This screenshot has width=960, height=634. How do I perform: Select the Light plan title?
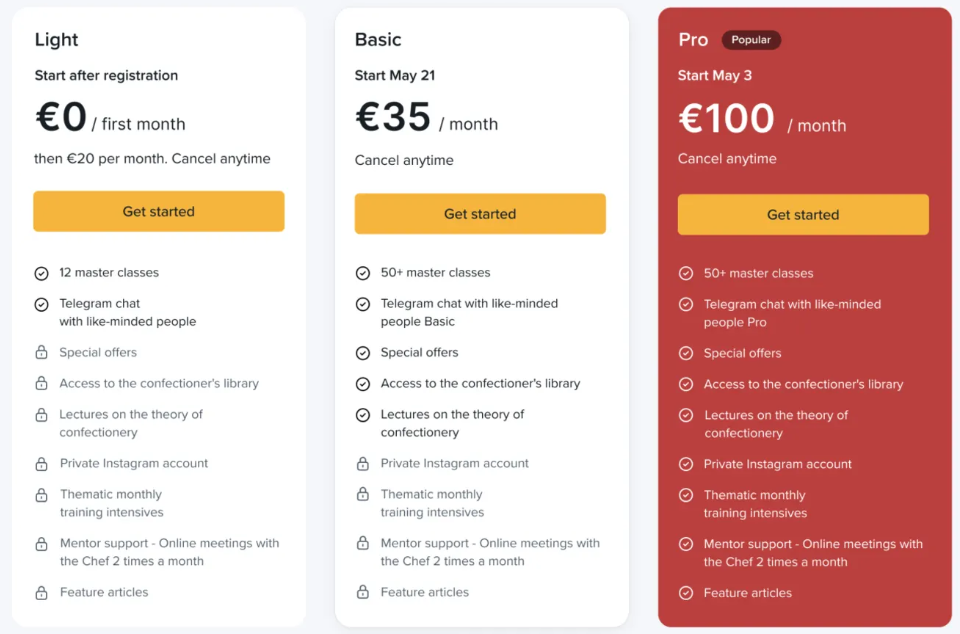coord(56,40)
